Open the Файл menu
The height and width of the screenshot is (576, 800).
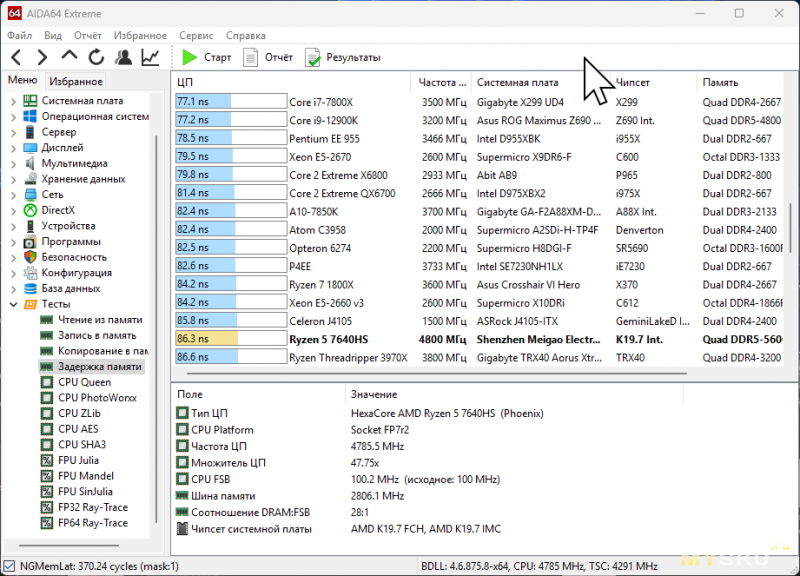pos(20,35)
